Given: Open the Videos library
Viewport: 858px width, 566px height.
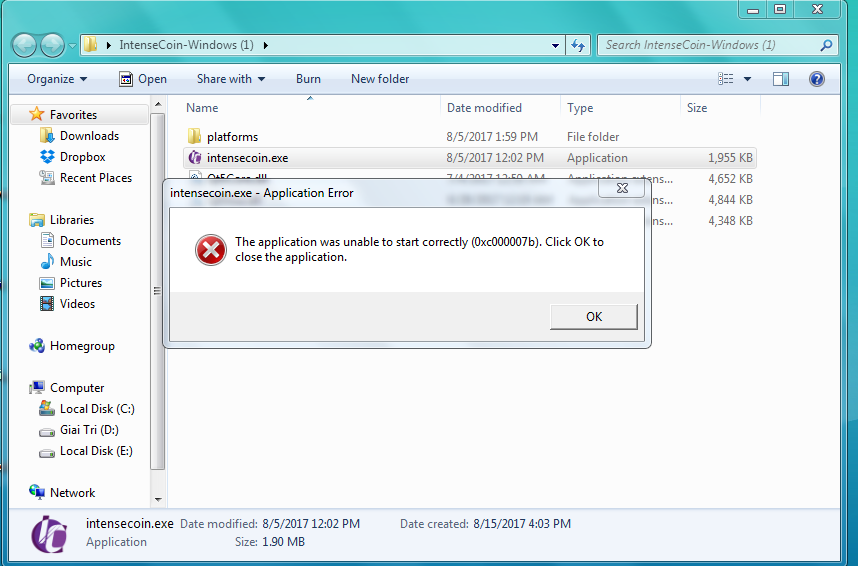Looking at the screenshot, I should coord(77,304).
